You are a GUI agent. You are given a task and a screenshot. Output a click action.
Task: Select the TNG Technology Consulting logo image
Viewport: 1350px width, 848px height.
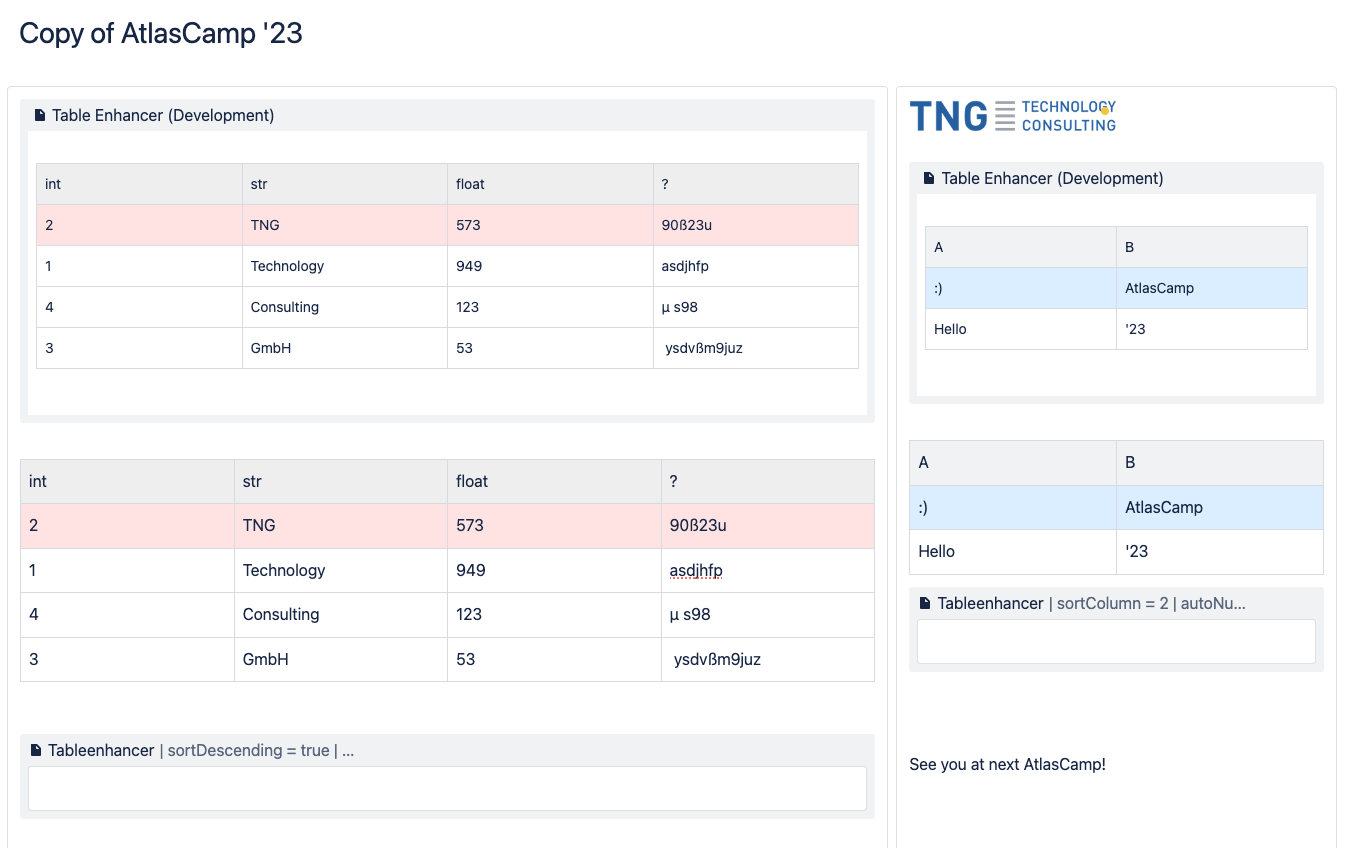1012,116
